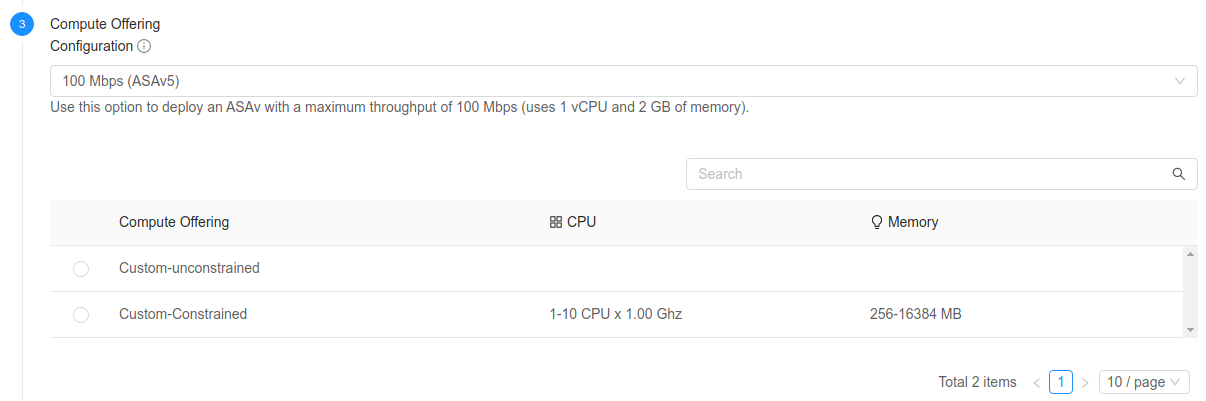Click the Compute Offering column header
The height and width of the screenshot is (401, 1206).
coord(174,222)
